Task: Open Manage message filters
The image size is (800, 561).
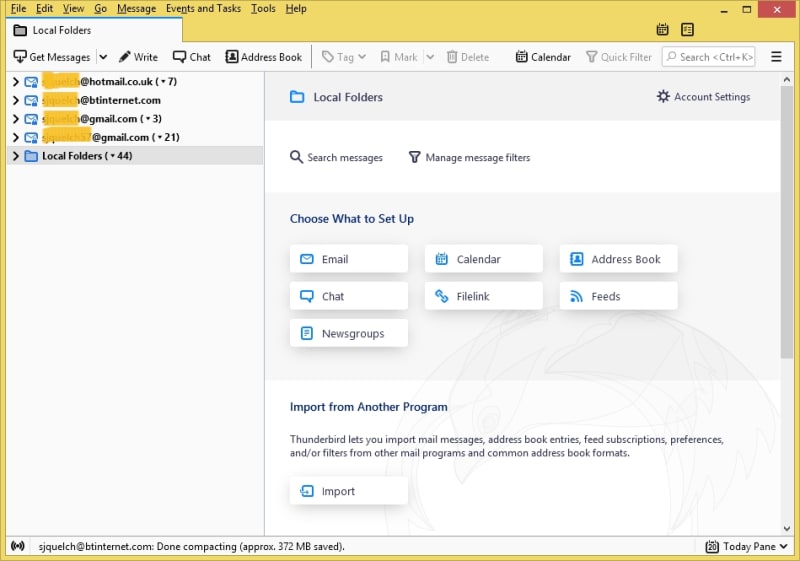Action: coord(469,157)
